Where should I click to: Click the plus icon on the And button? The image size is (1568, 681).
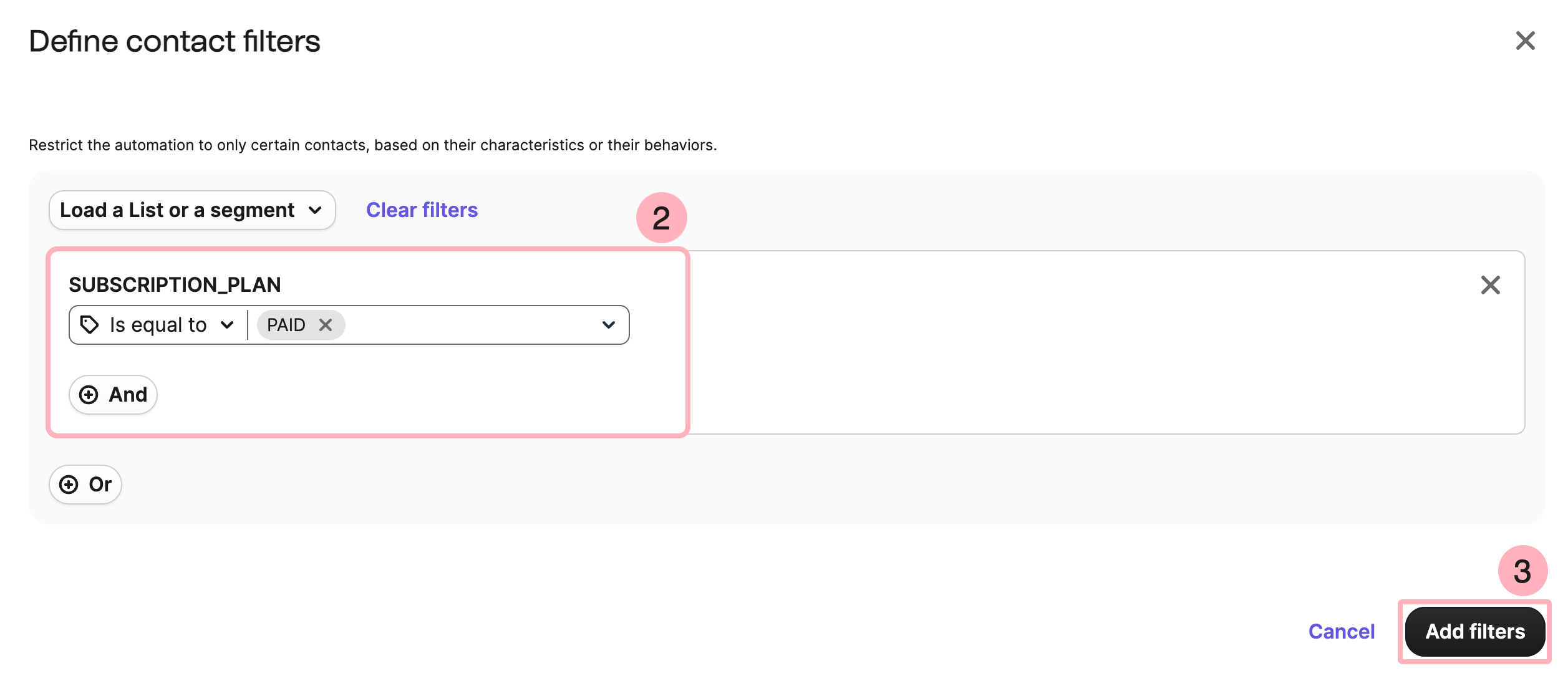[89, 395]
